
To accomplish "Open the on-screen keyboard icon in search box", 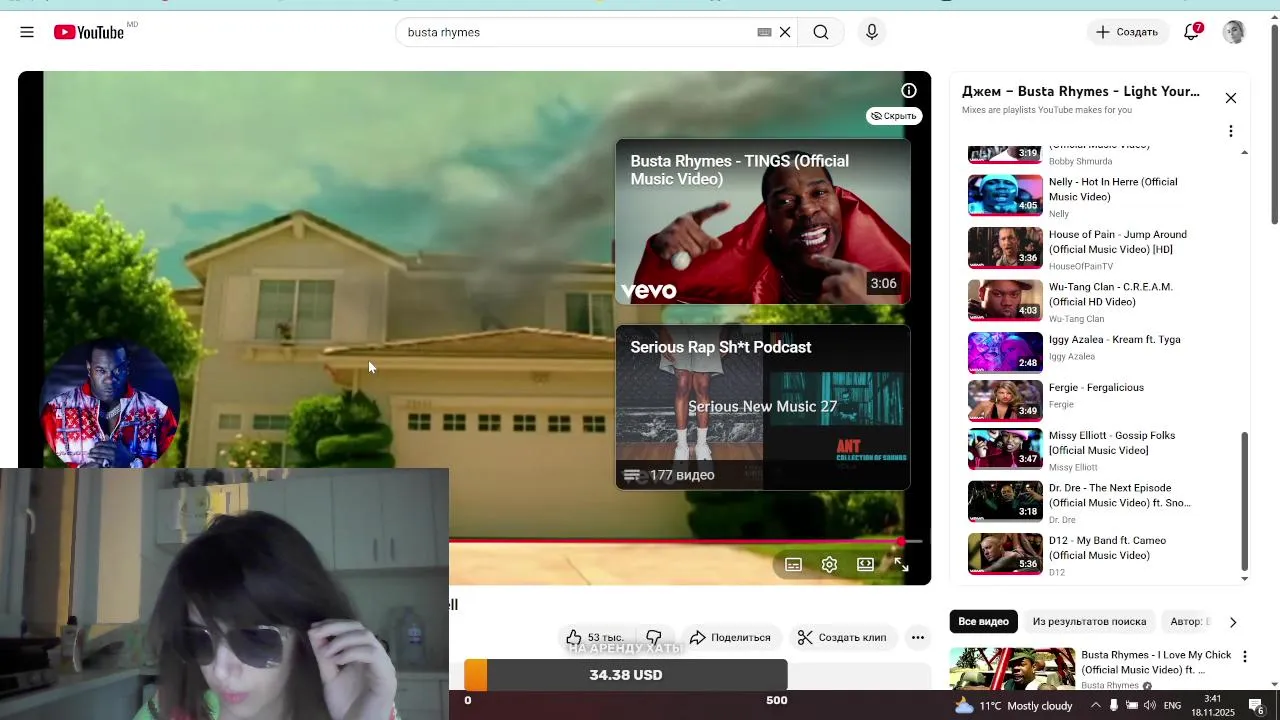I will 764,32.
